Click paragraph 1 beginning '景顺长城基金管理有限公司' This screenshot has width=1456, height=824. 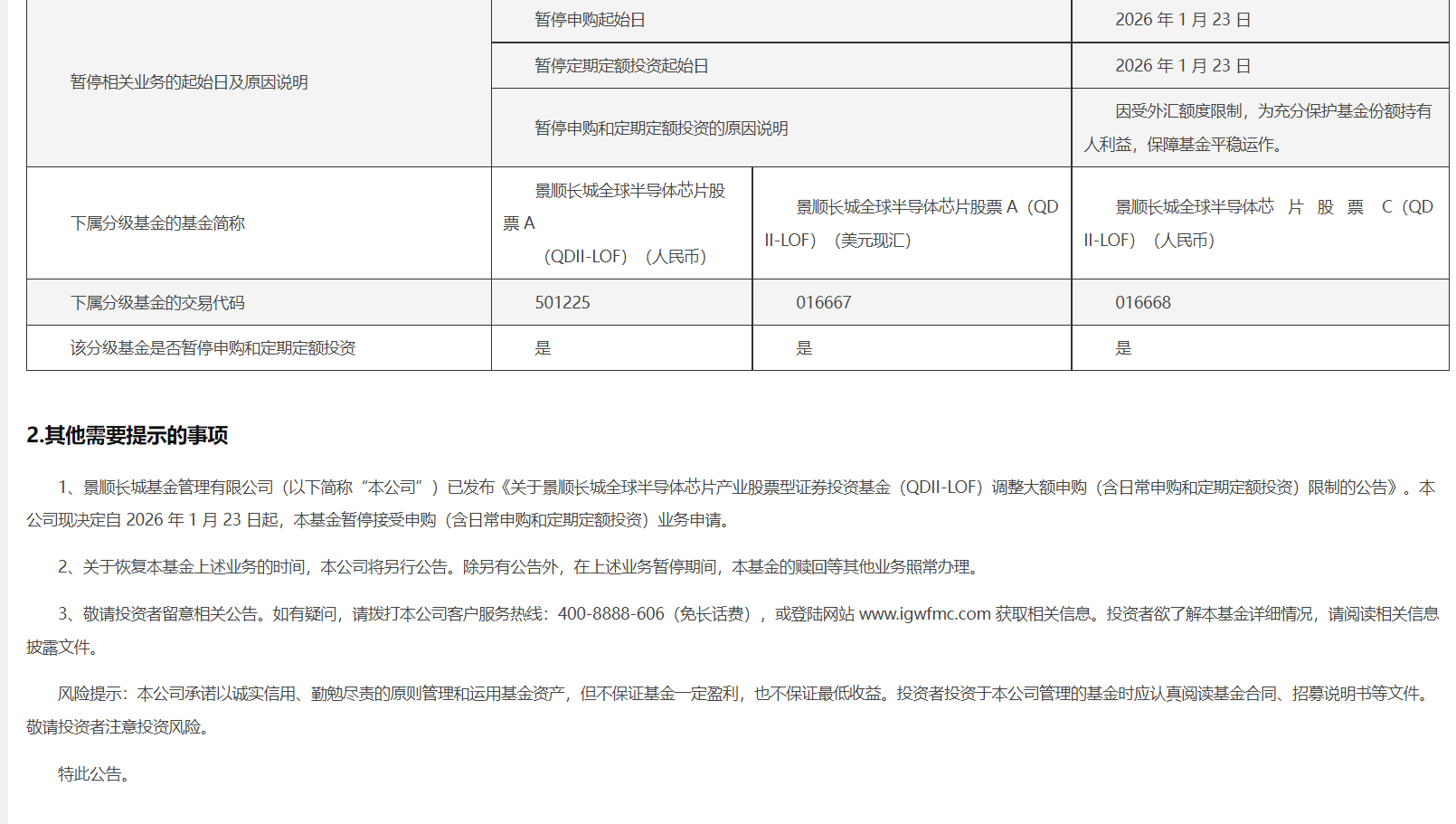(731, 504)
